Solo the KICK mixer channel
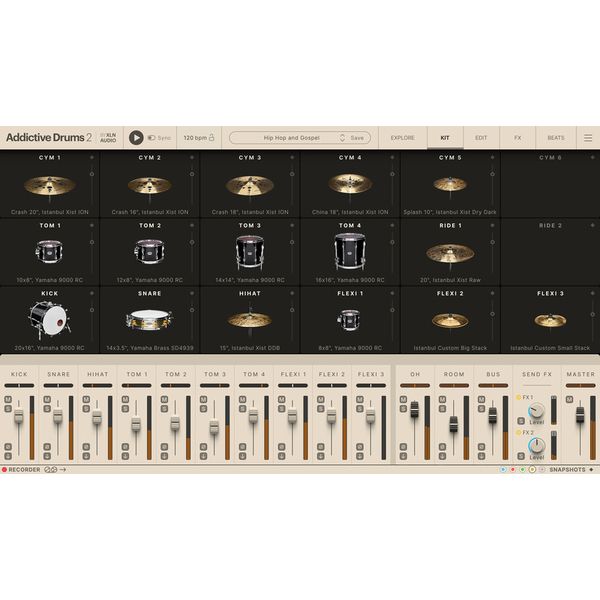This screenshot has height=600, width=600. coord(8,409)
